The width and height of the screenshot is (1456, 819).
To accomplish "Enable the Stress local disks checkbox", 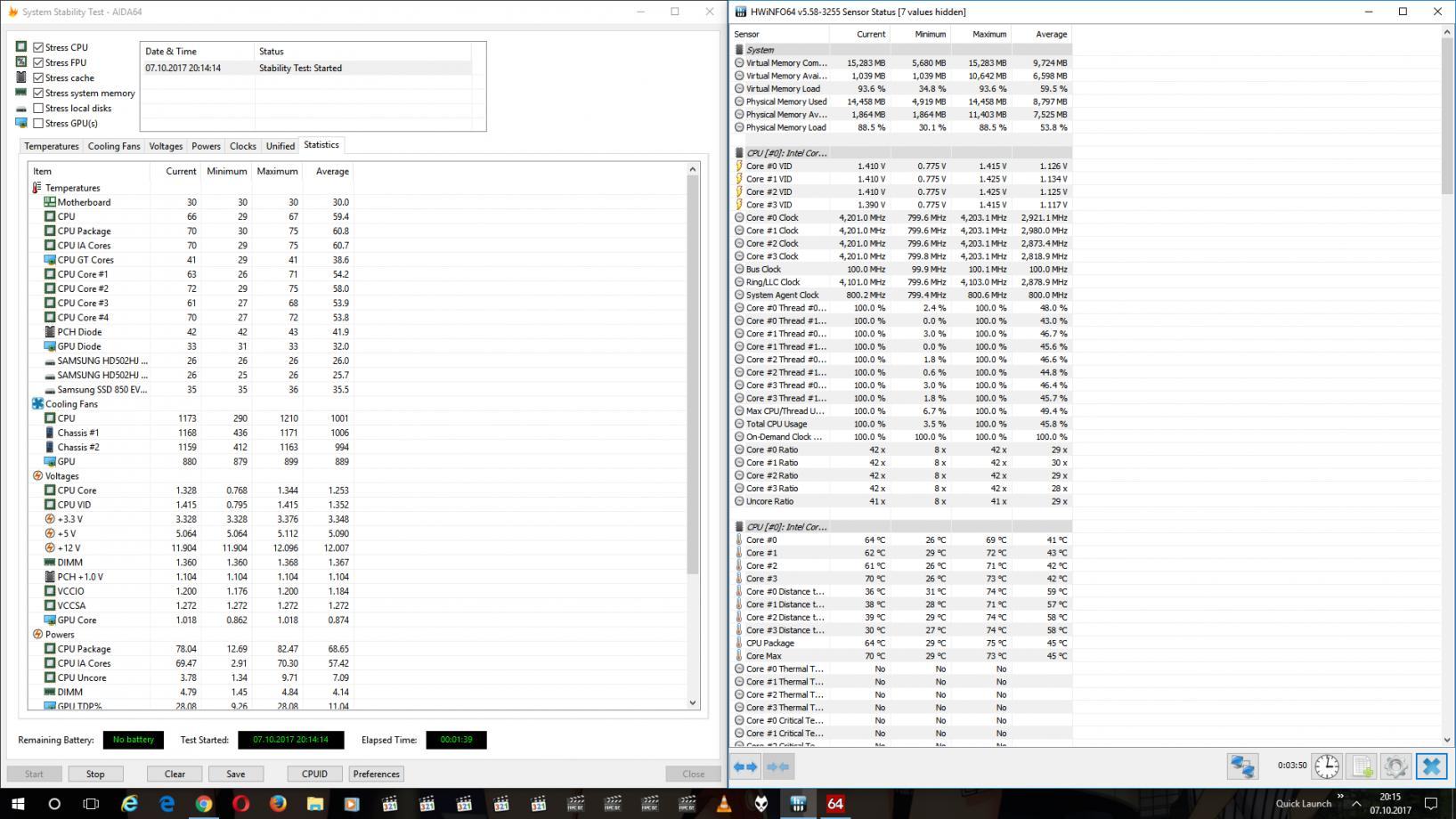I will pos(38,108).
